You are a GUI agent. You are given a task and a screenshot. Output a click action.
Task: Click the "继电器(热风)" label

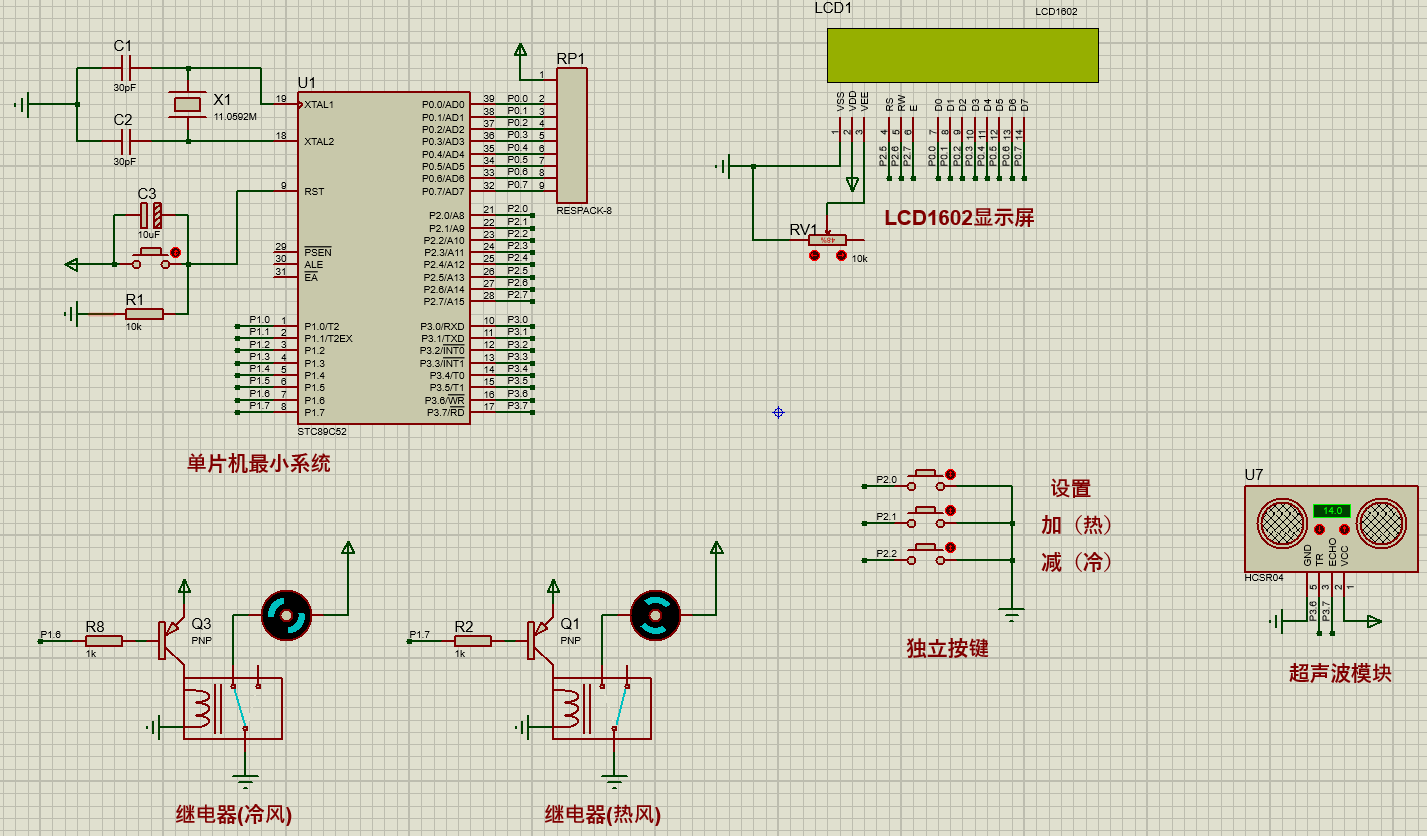pos(603,816)
